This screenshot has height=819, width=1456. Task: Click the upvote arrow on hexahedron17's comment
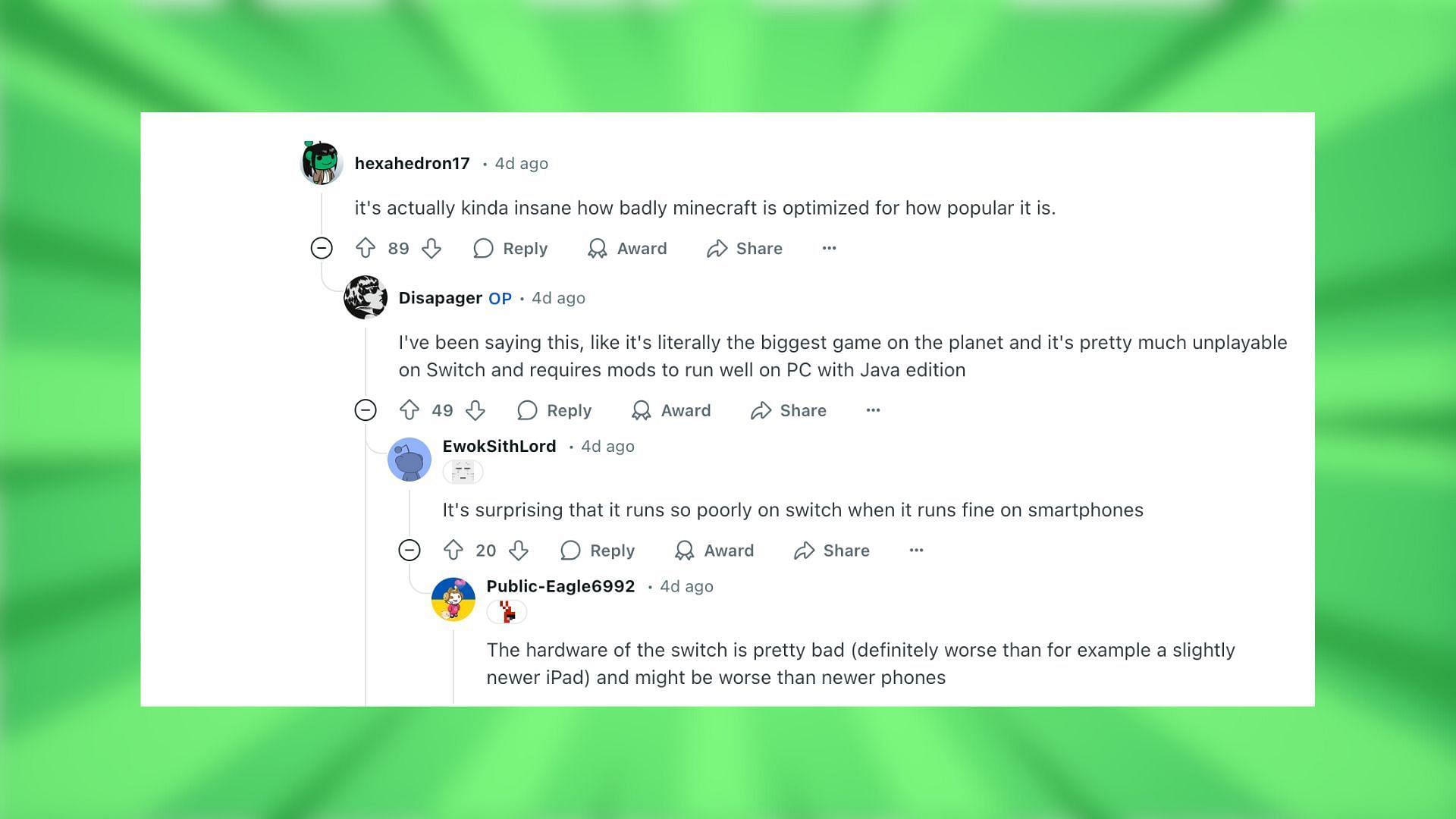[365, 248]
